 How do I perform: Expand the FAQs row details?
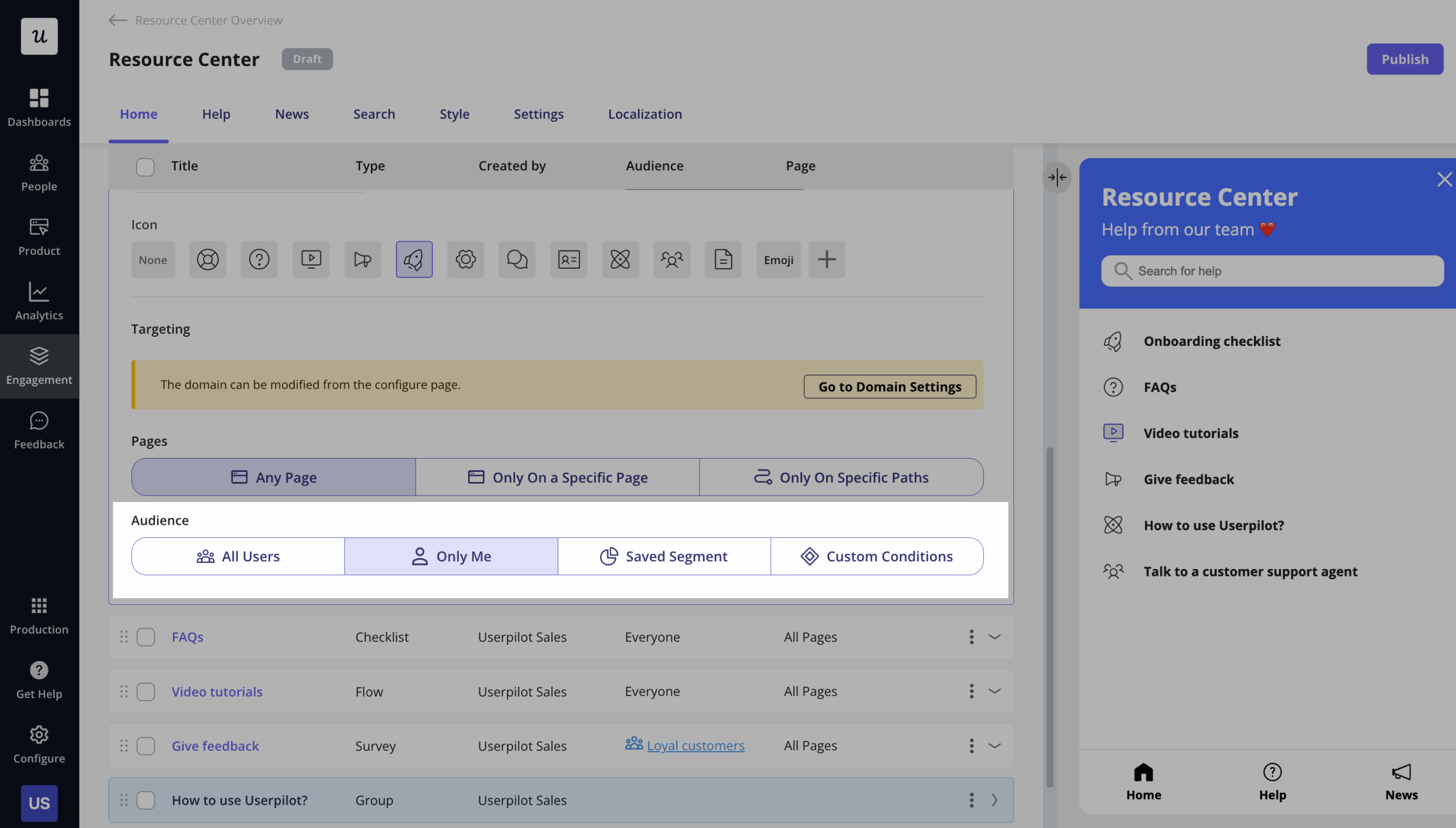995,637
